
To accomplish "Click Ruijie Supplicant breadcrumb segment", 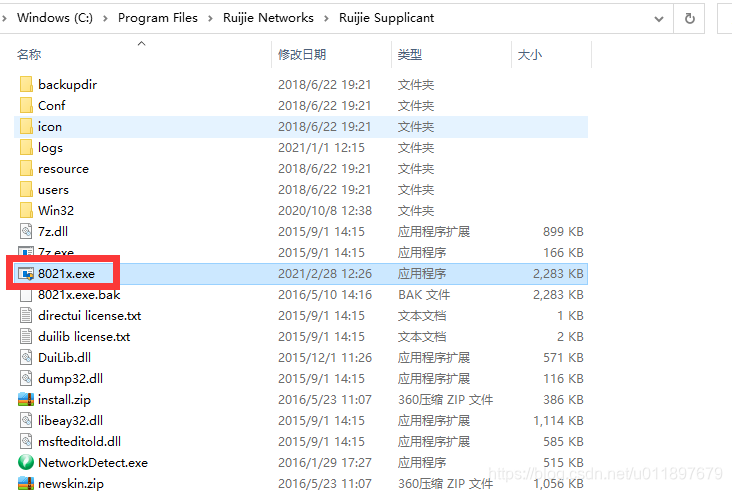I will (387, 18).
